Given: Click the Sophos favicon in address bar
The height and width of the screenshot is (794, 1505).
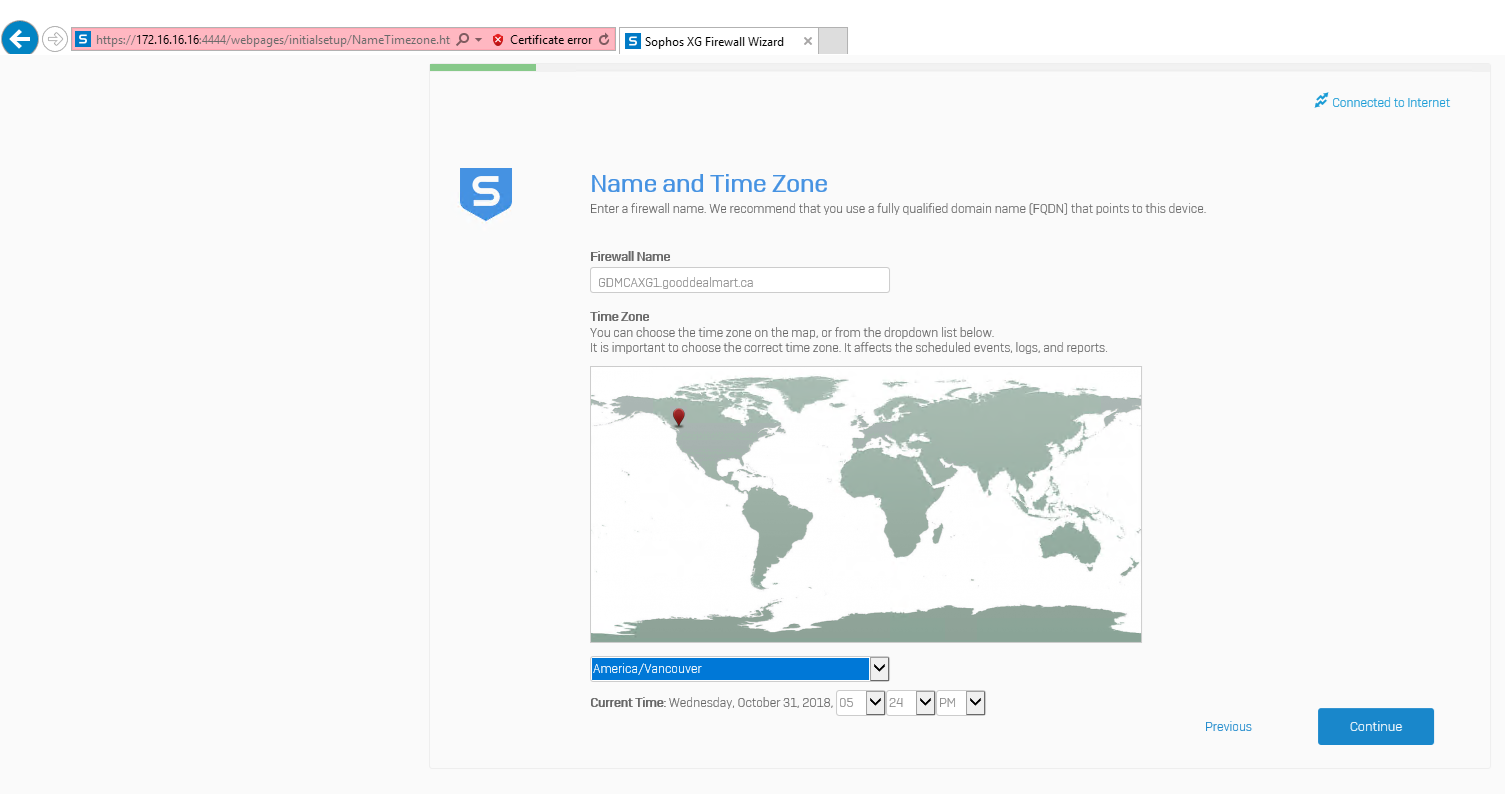Looking at the screenshot, I should tap(84, 40).
